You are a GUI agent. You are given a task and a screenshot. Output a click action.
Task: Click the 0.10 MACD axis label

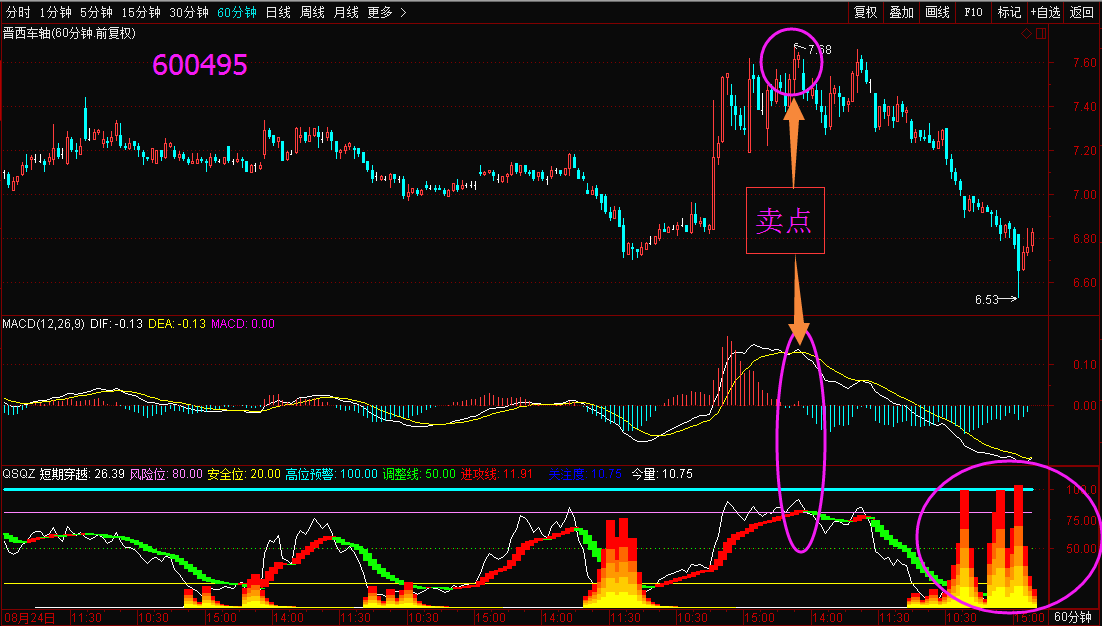point(1086,365)
